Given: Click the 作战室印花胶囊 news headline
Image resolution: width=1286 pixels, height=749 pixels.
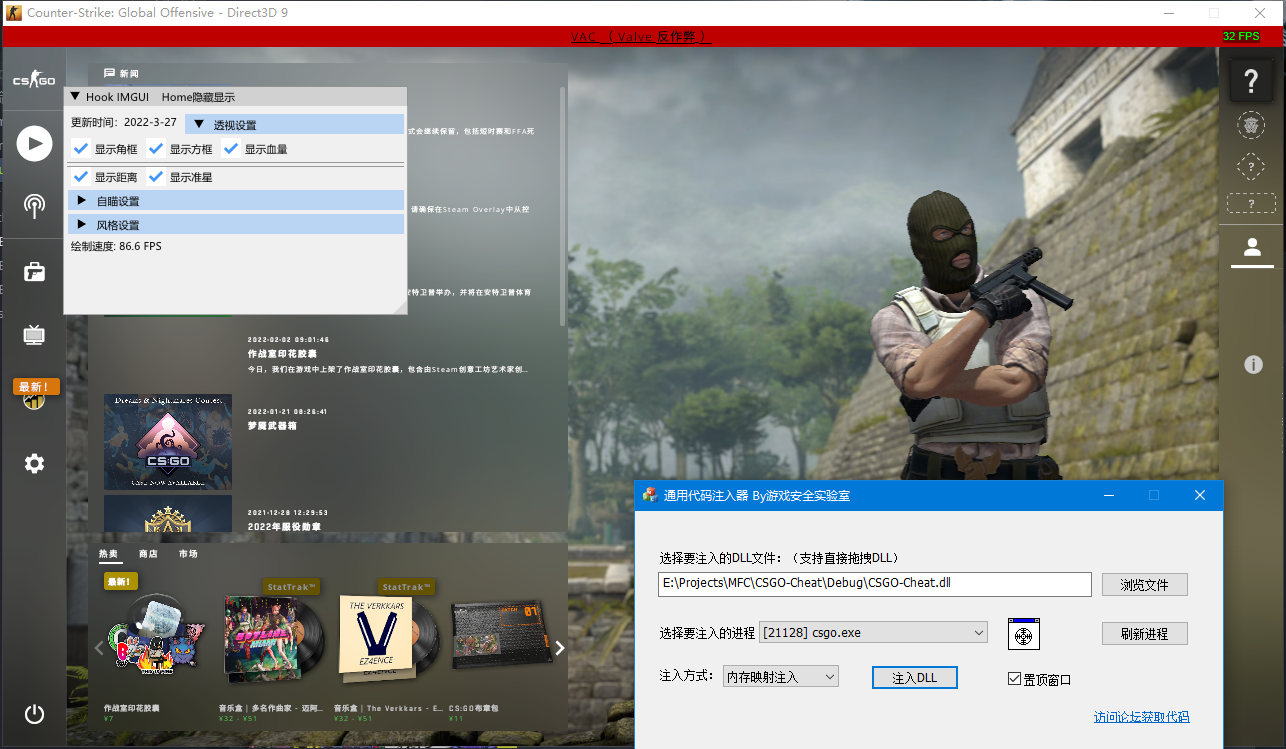Looking at the screenshot, I should pos(282,354).
